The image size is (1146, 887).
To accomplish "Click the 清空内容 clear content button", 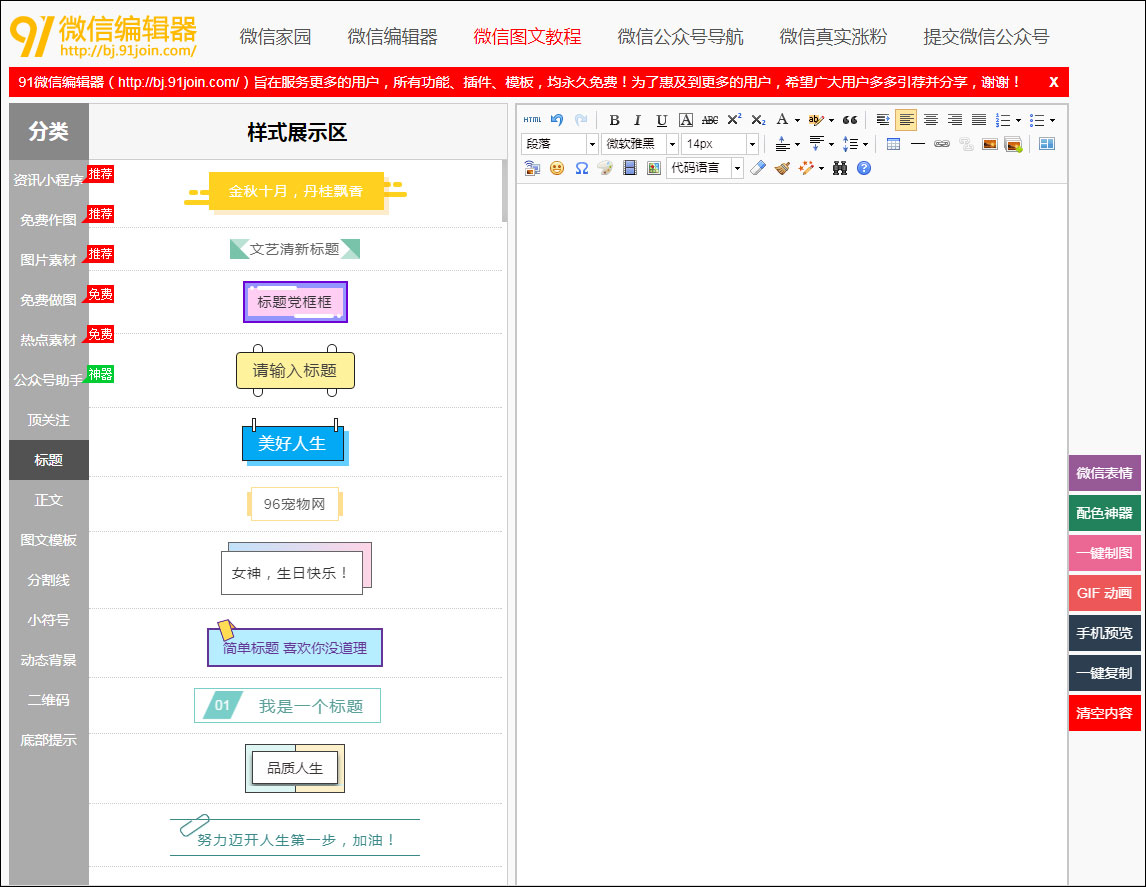I will 1104,714.
